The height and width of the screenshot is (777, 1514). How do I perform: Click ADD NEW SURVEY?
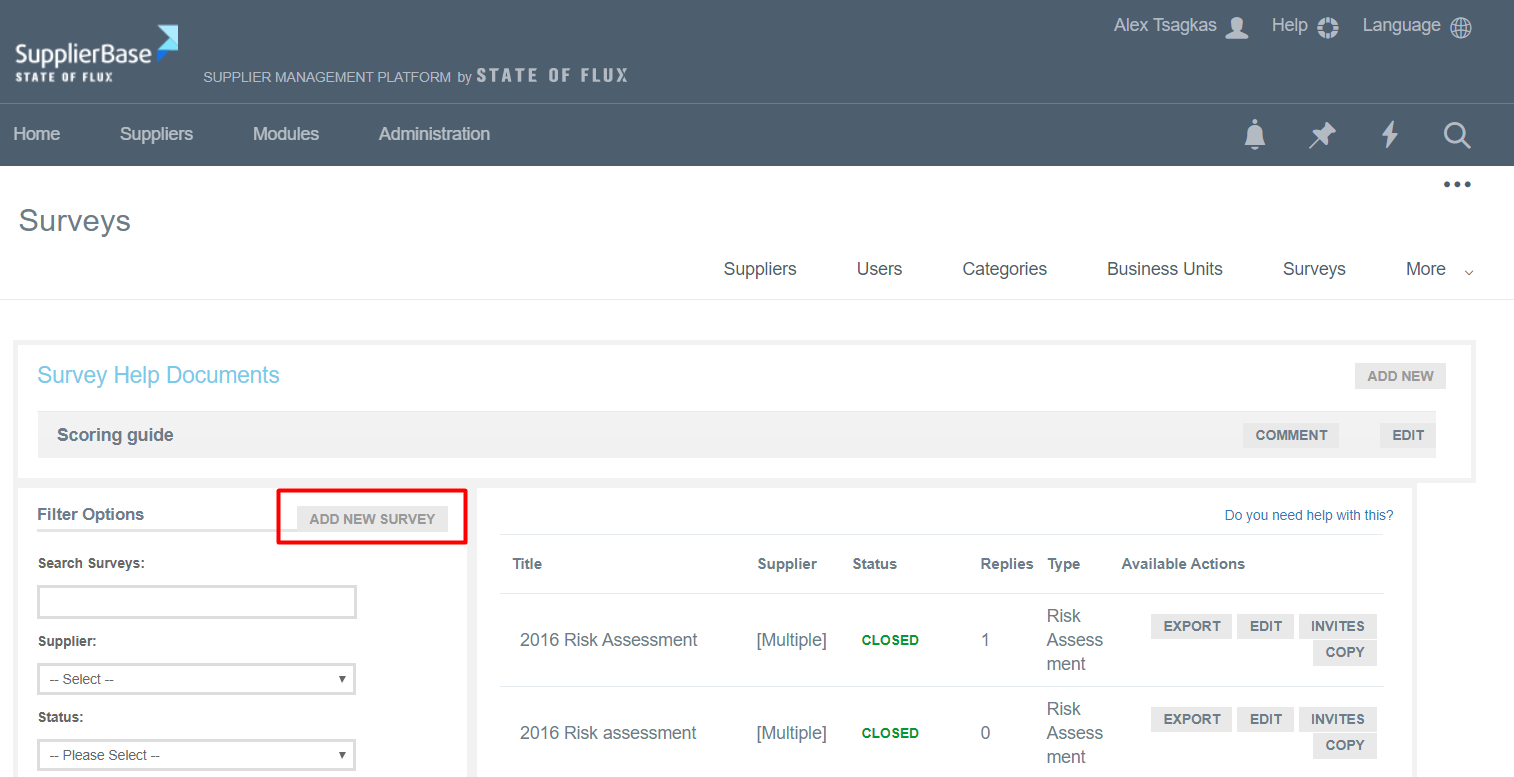pos(371,518)
